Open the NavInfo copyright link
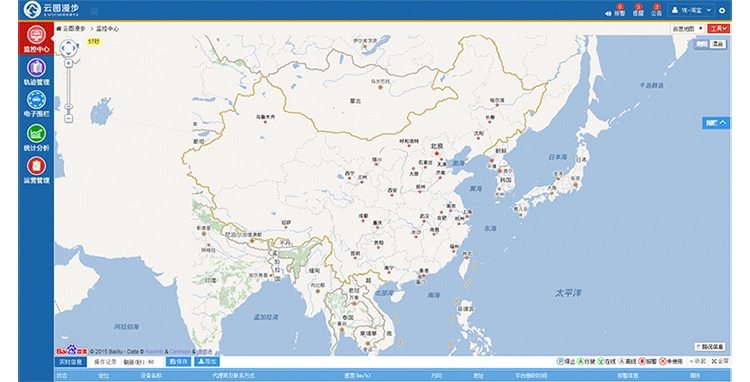The width and height of the screenshot is (750, 382). 154,352
